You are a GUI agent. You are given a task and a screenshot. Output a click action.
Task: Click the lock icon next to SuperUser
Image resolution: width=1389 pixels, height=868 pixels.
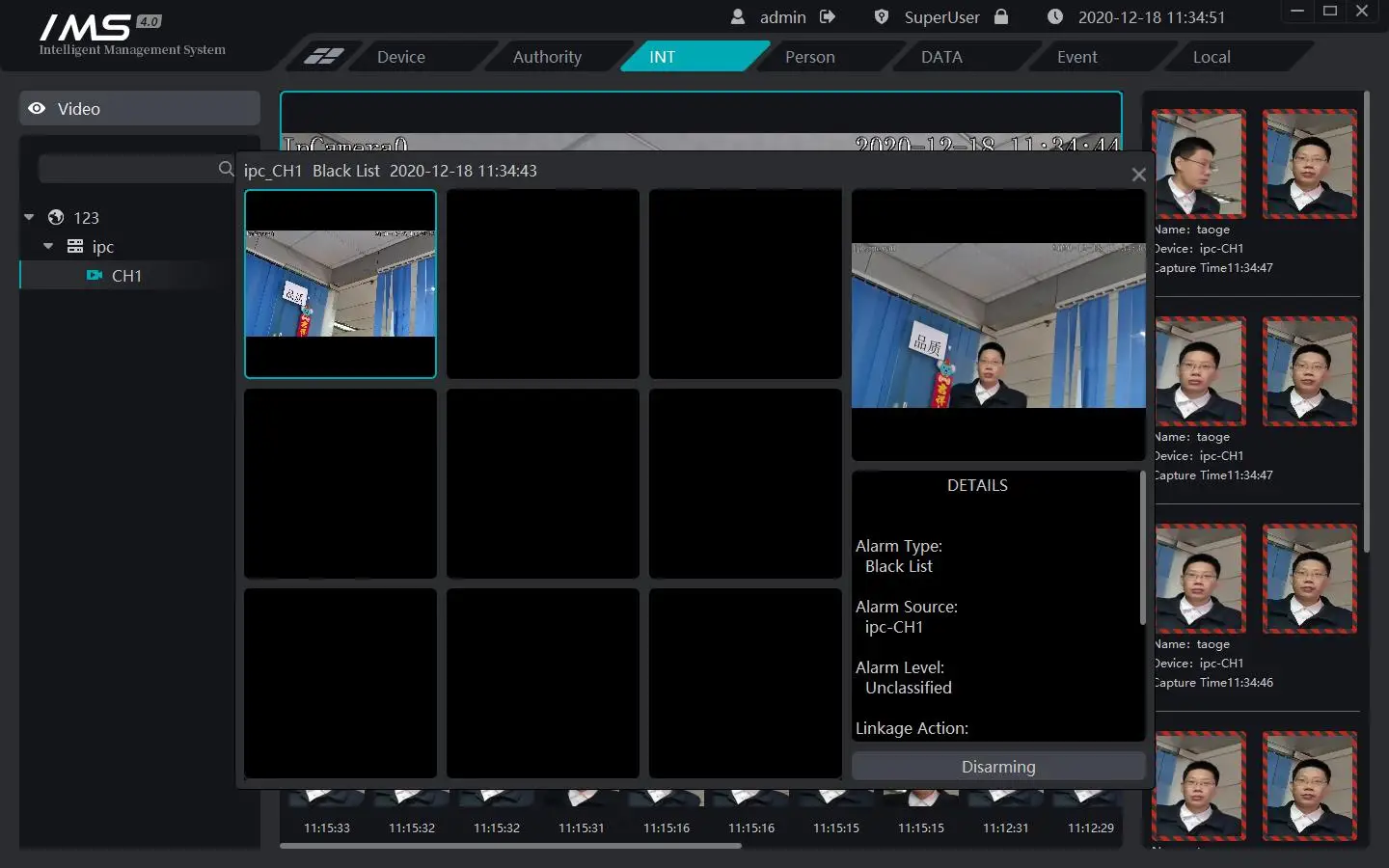tap(999, 16)
